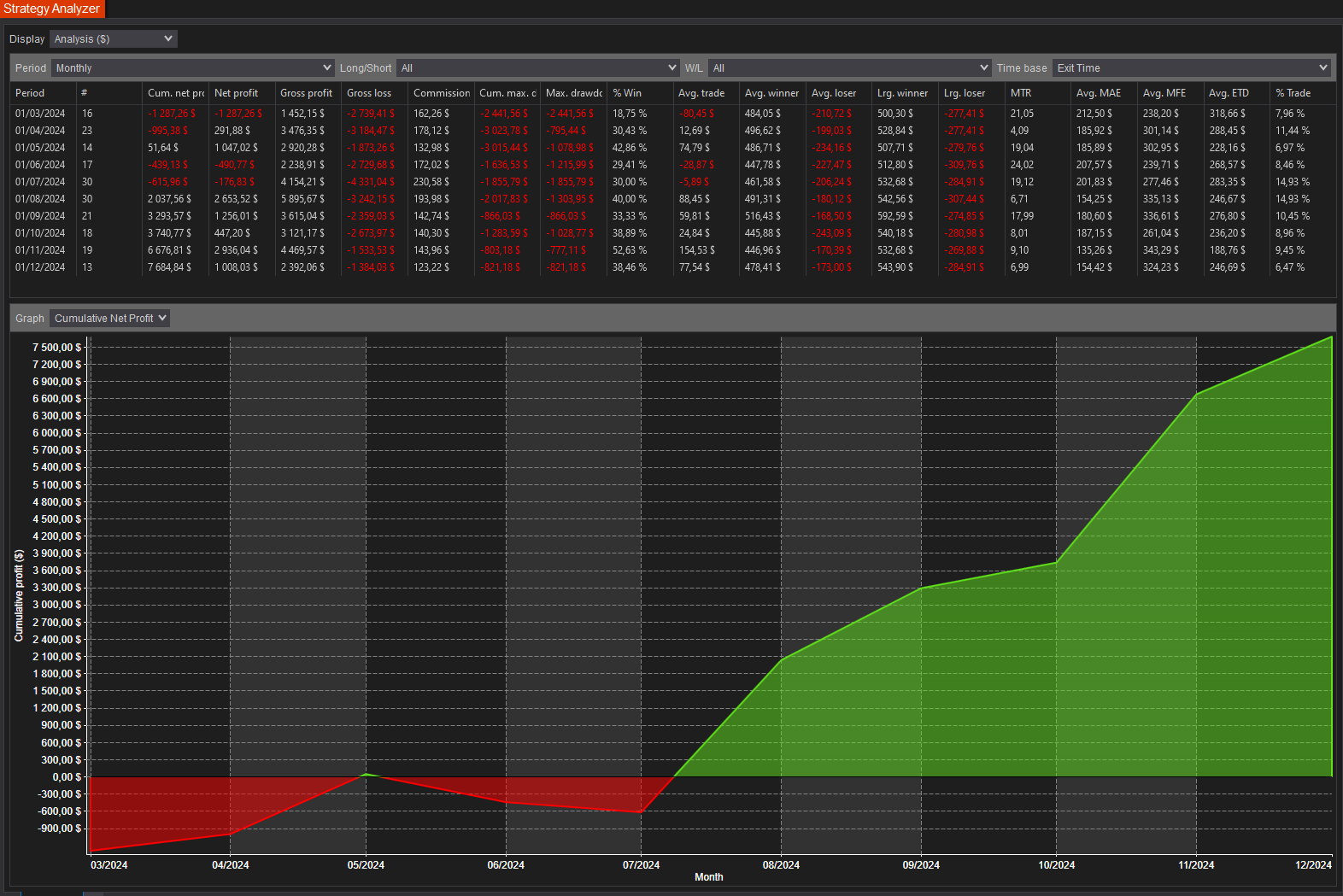Click the Avg. trade column header
The width and height of the screenshot is (1343, 896).
[706, 93]
